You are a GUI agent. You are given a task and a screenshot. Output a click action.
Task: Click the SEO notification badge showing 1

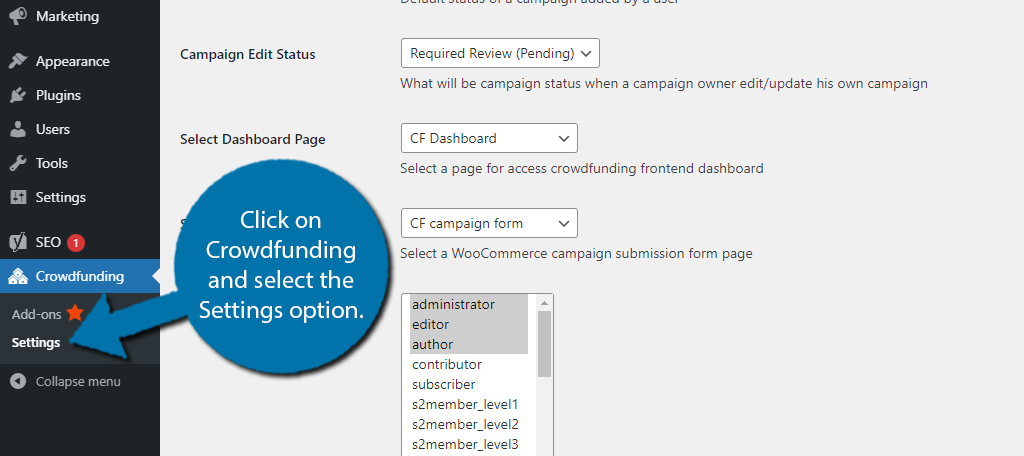point(76,243)
